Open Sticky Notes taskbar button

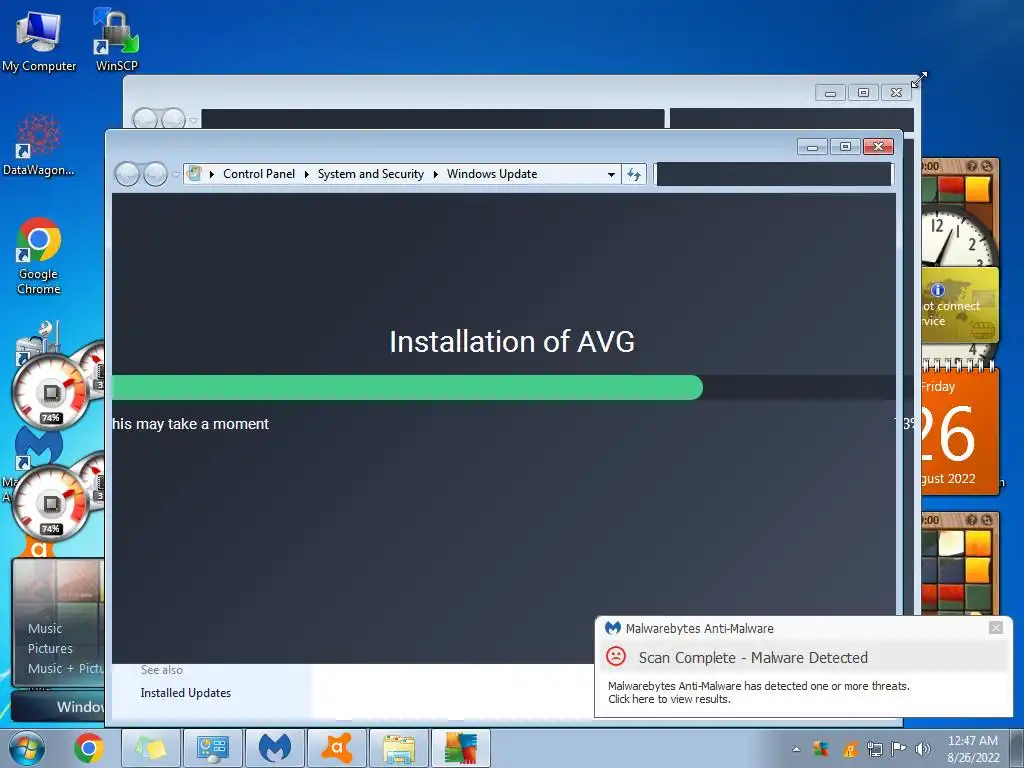click(150, 748)
